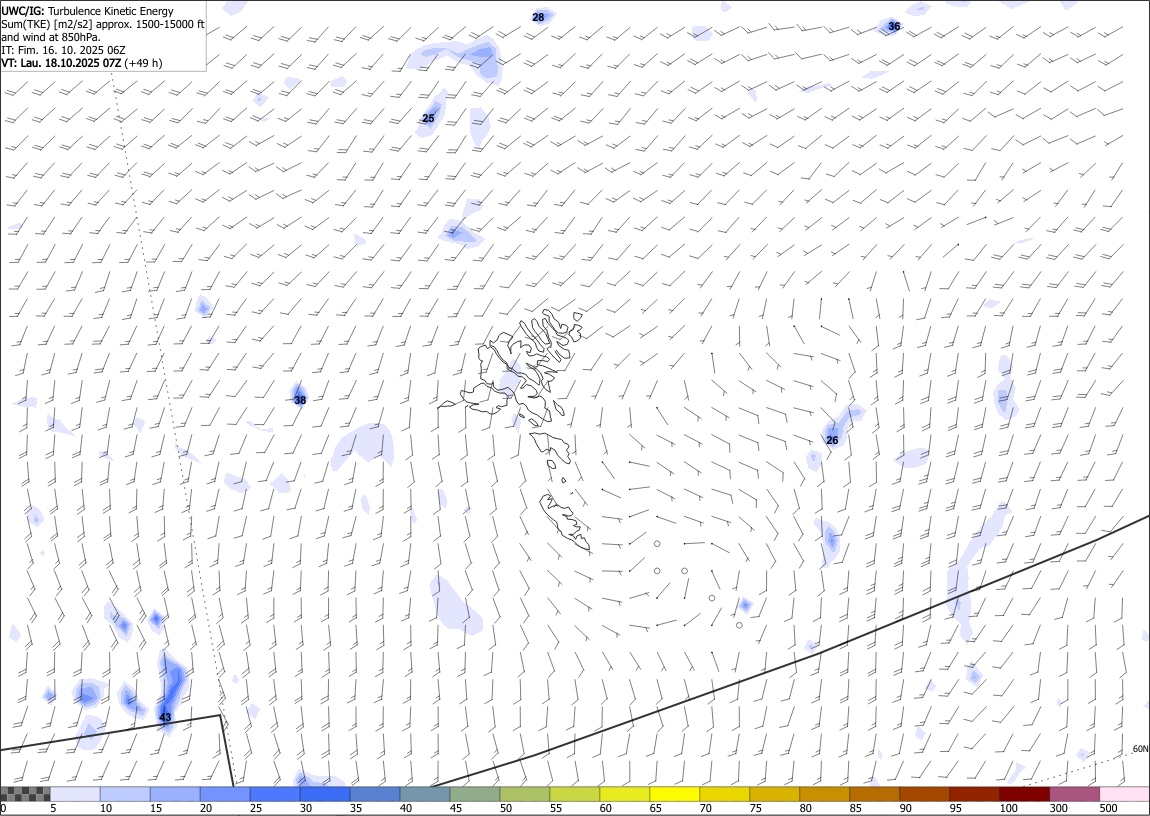Select the 40–45 gray-blue legend swatch
The image size is (1150, 816).
coord(425,794)
